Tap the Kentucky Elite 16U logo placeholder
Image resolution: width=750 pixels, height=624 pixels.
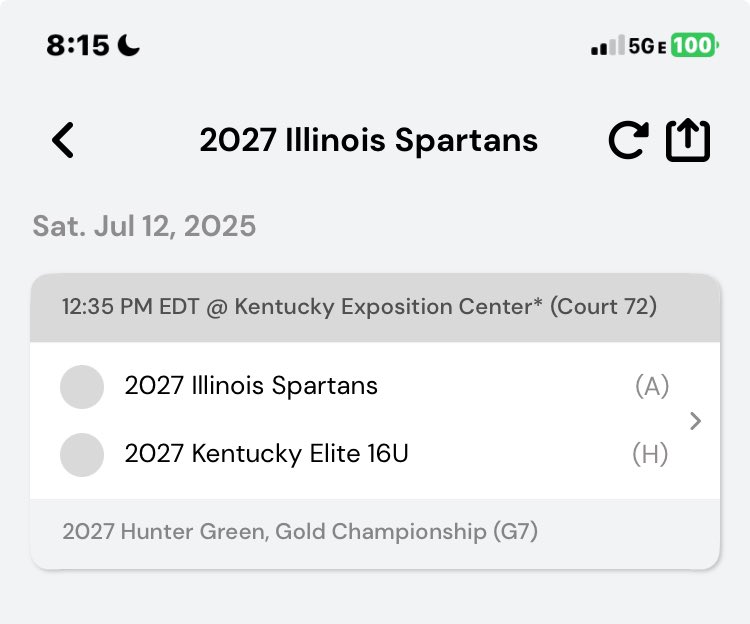[x=82, y=454]
